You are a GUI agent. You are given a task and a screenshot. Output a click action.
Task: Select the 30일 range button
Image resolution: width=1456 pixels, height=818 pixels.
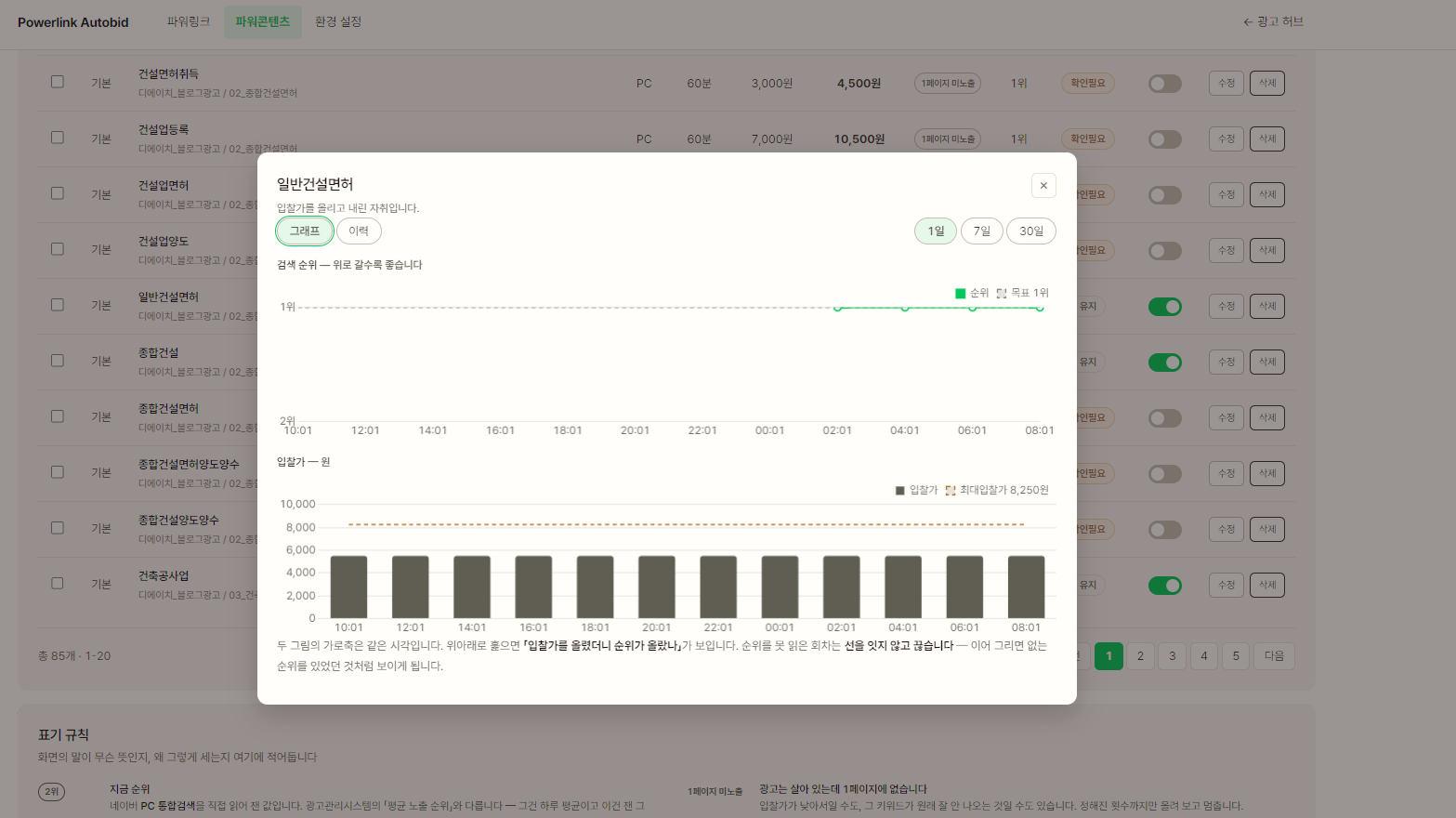[1031, 231]
